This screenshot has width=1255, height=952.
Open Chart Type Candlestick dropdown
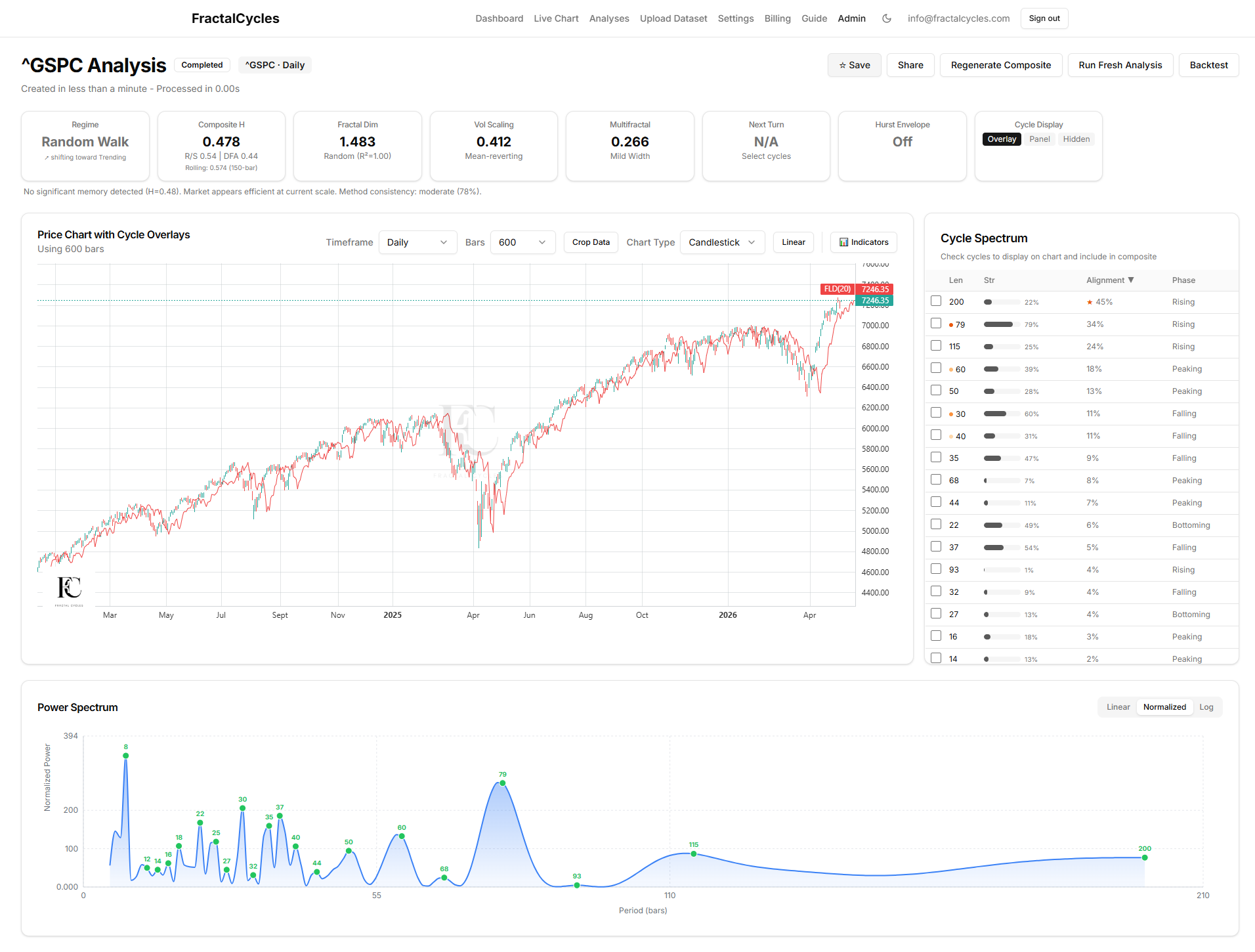pyautogui.click(x=722, y=242)
